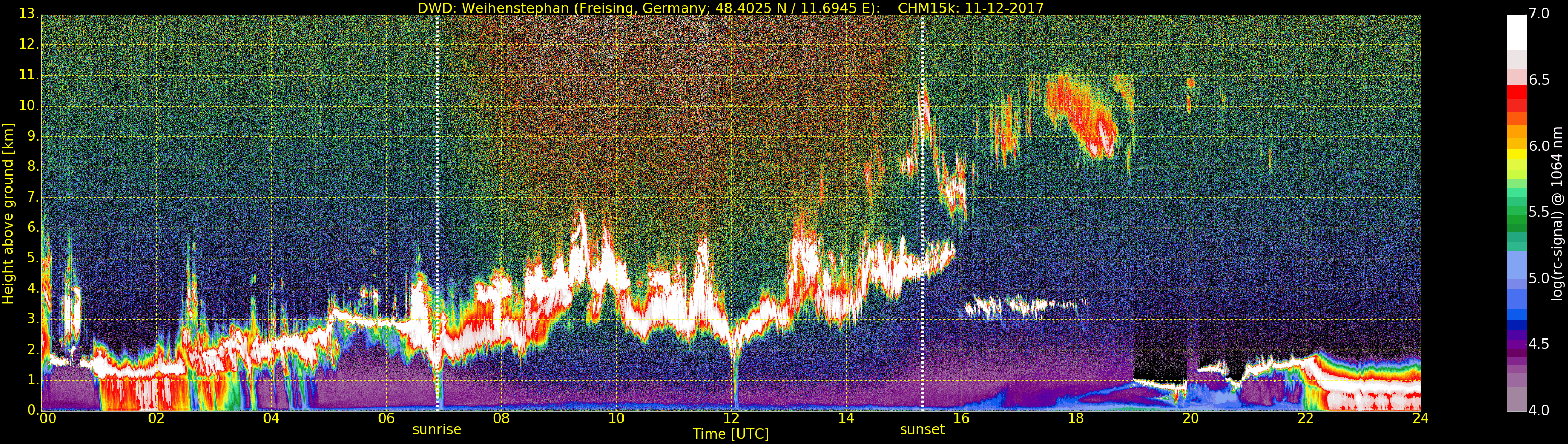Click the height-axis tick label '8.'
1568x444 pixels.
33,167
